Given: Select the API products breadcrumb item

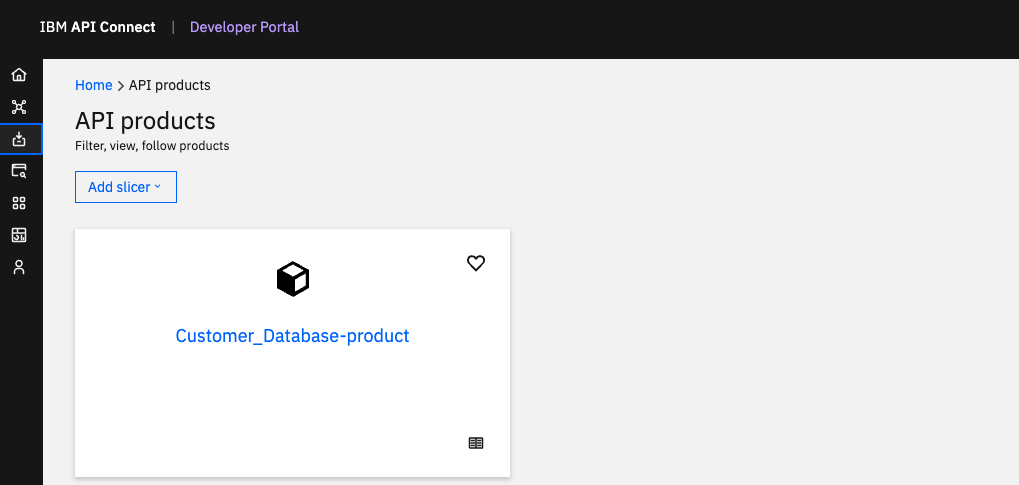Looking at the screenshot, I should pos(170,85).
